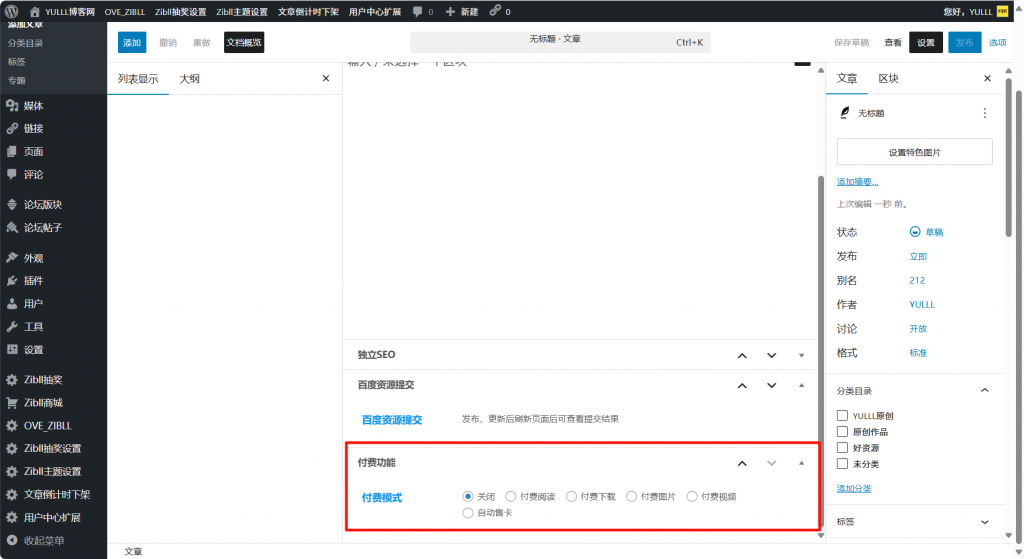Open Zibll抽奖设置 in the admin bar
The height and width of the screenshot is (559, 1024).
pos(180,12)
